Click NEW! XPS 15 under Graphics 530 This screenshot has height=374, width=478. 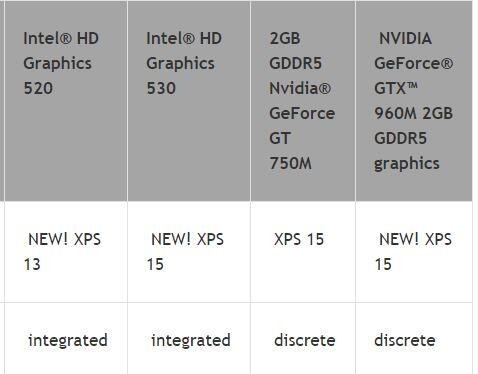(x=189, y=252)
